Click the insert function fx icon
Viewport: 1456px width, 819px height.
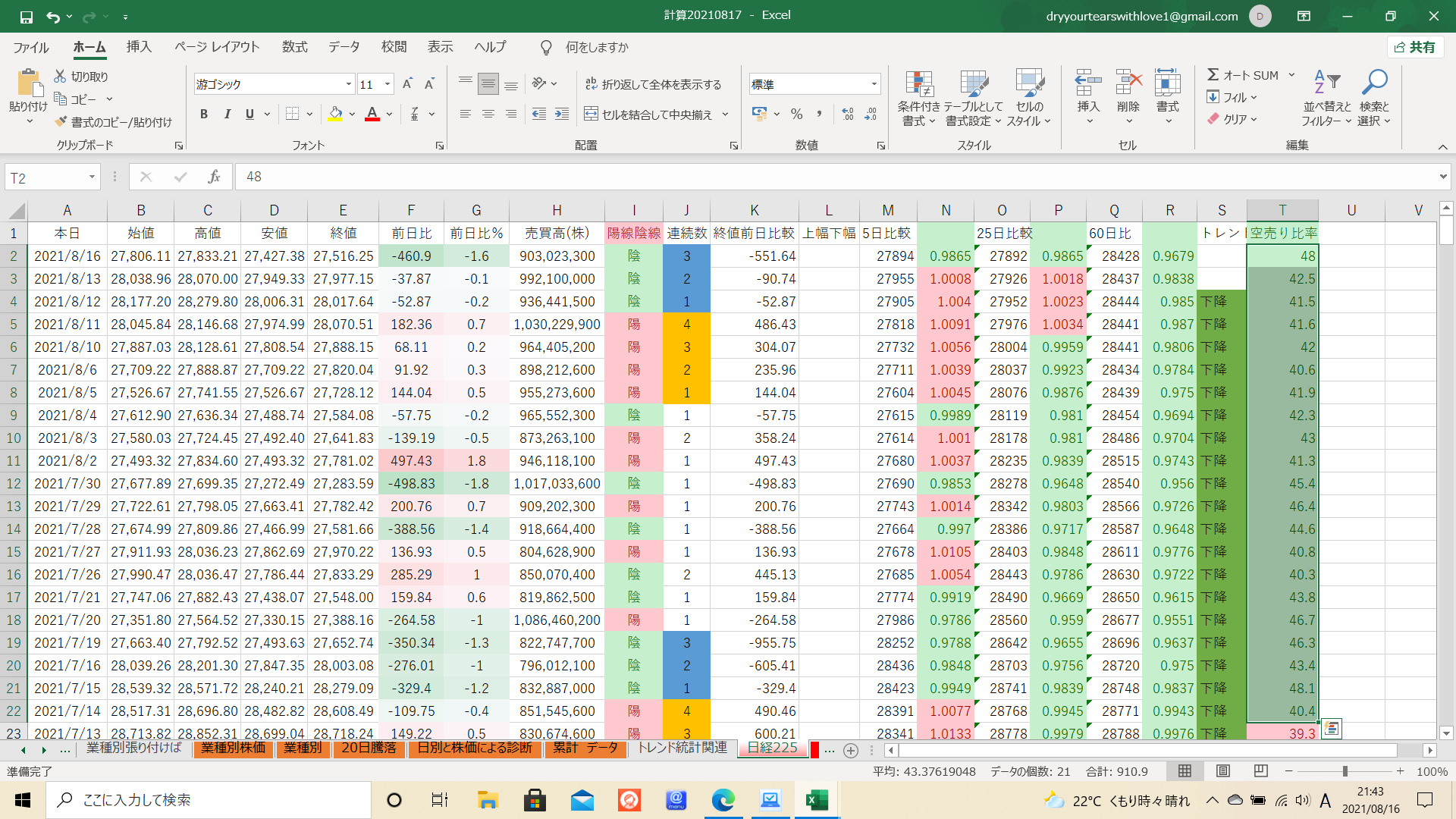(x=214, y=177)
